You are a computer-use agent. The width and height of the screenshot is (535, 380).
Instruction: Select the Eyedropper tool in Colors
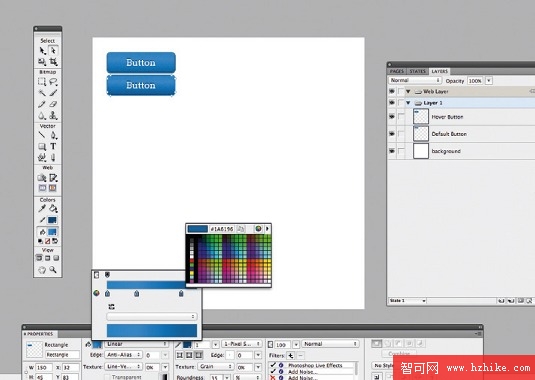pos(42,208)
